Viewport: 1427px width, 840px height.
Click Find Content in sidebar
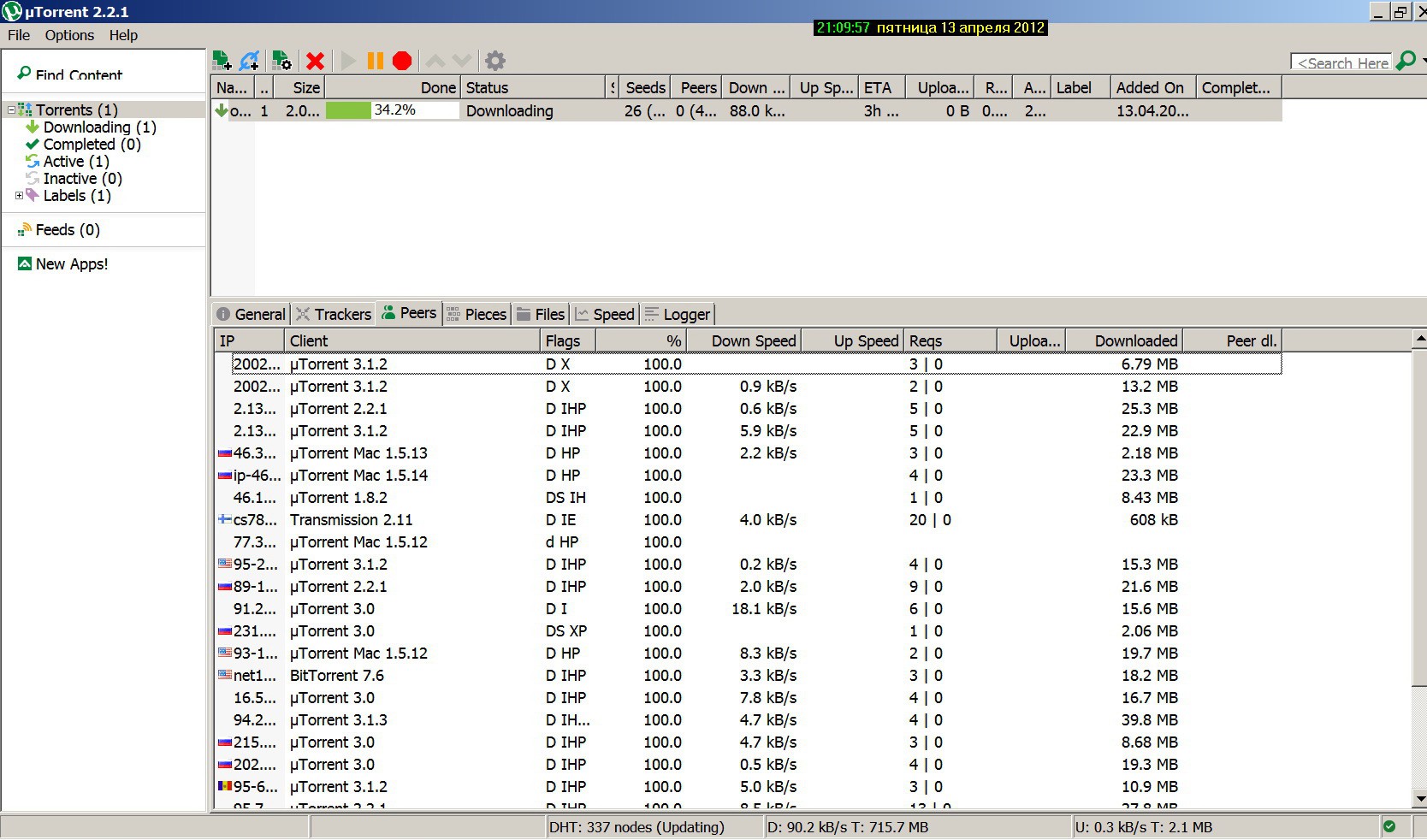click(79, 75)
